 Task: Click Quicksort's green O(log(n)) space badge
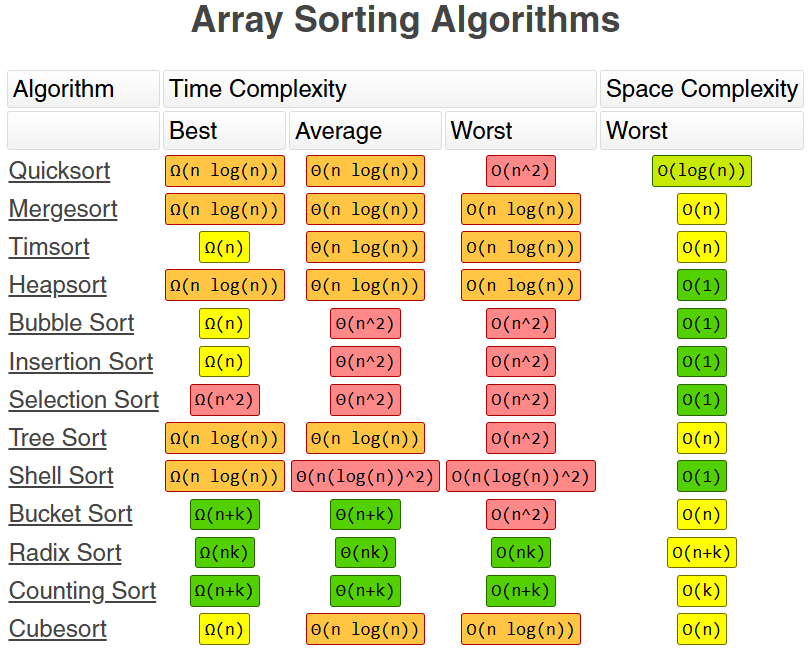[701, 171]
